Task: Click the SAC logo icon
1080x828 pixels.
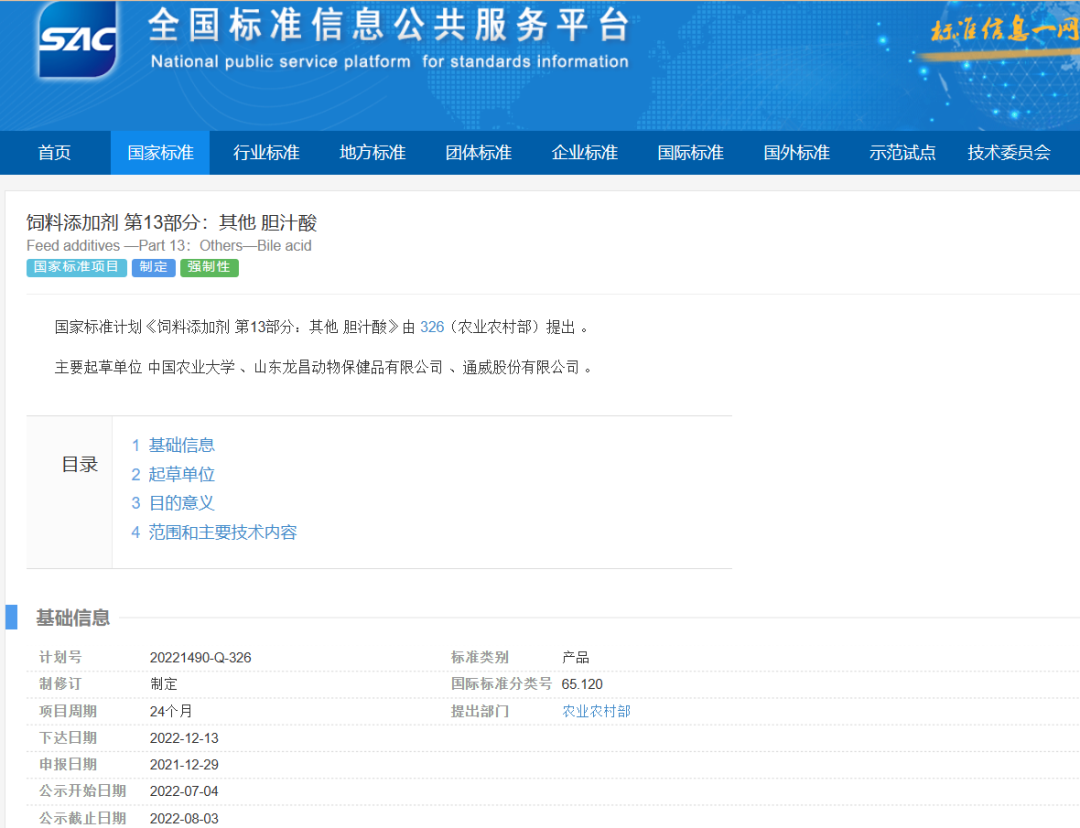Action: pyautogui.click(x=77, y=40)
